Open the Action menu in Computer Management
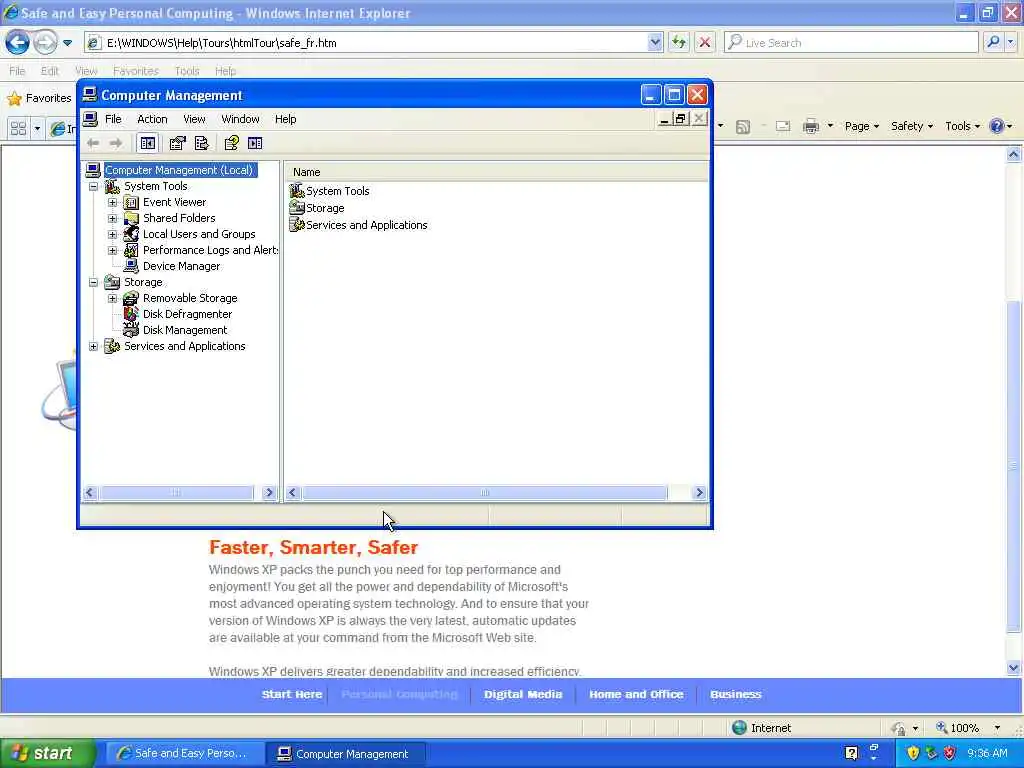This screenshot has width=1024, height=768. pyautogui.click(x=152, y=119)
